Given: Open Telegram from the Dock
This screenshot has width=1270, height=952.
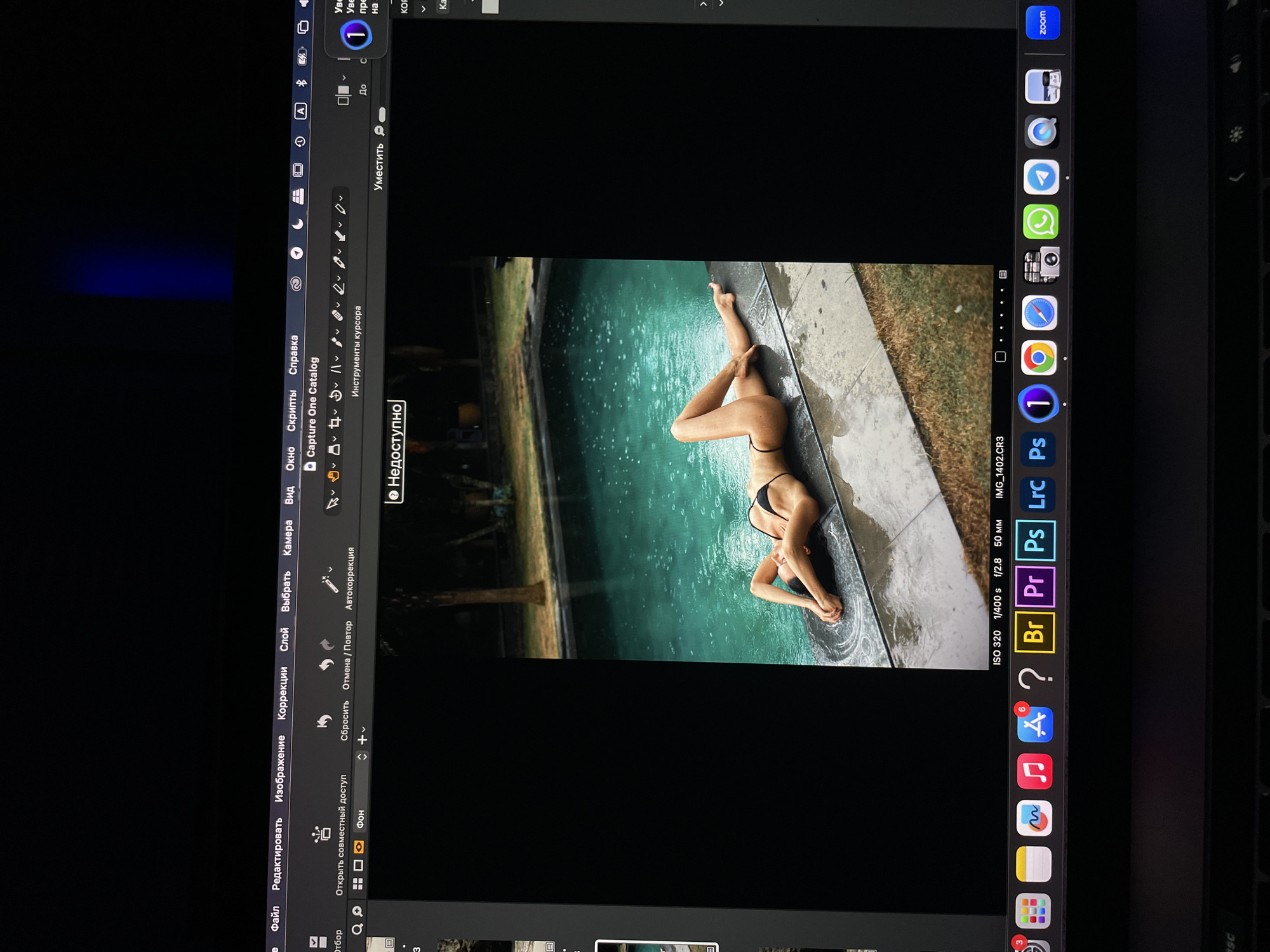Looking at the screenshot, I should [1041, 177].
